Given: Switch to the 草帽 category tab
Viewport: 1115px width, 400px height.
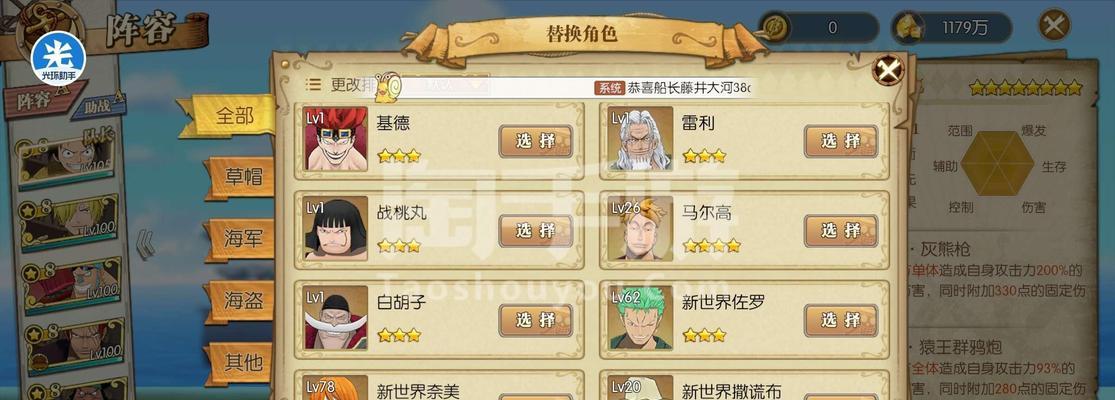Looking at the screenshot, I should point(240,177).
